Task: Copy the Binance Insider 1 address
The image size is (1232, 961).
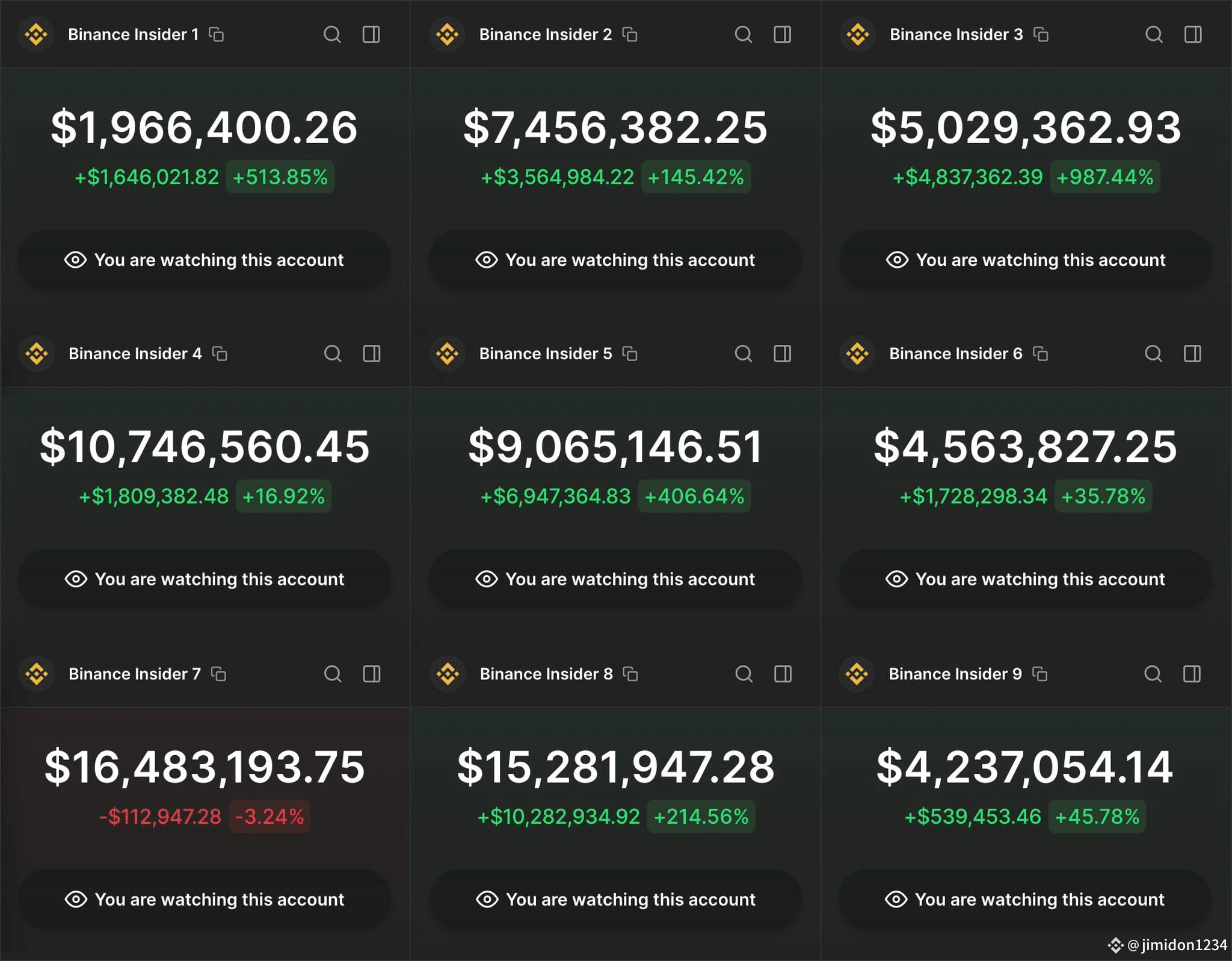Action: pos(217,35)
